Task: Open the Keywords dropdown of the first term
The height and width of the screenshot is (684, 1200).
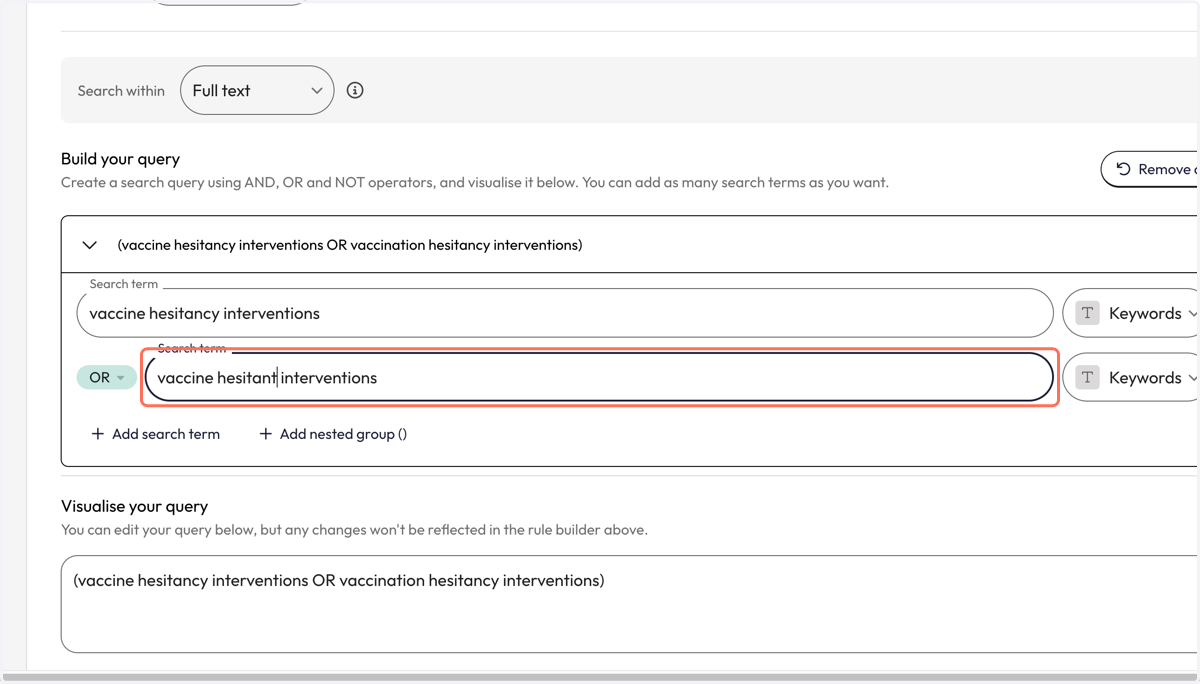Action: tap(1131, 313)
